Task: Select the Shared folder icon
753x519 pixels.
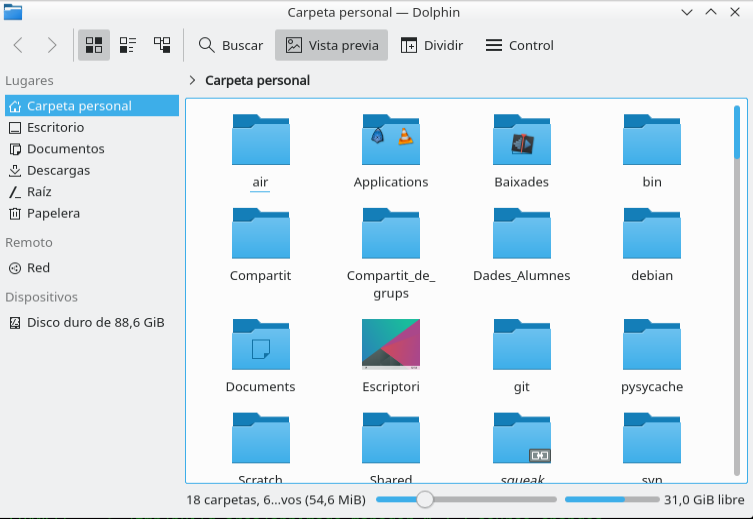Action: click(391, 438)
